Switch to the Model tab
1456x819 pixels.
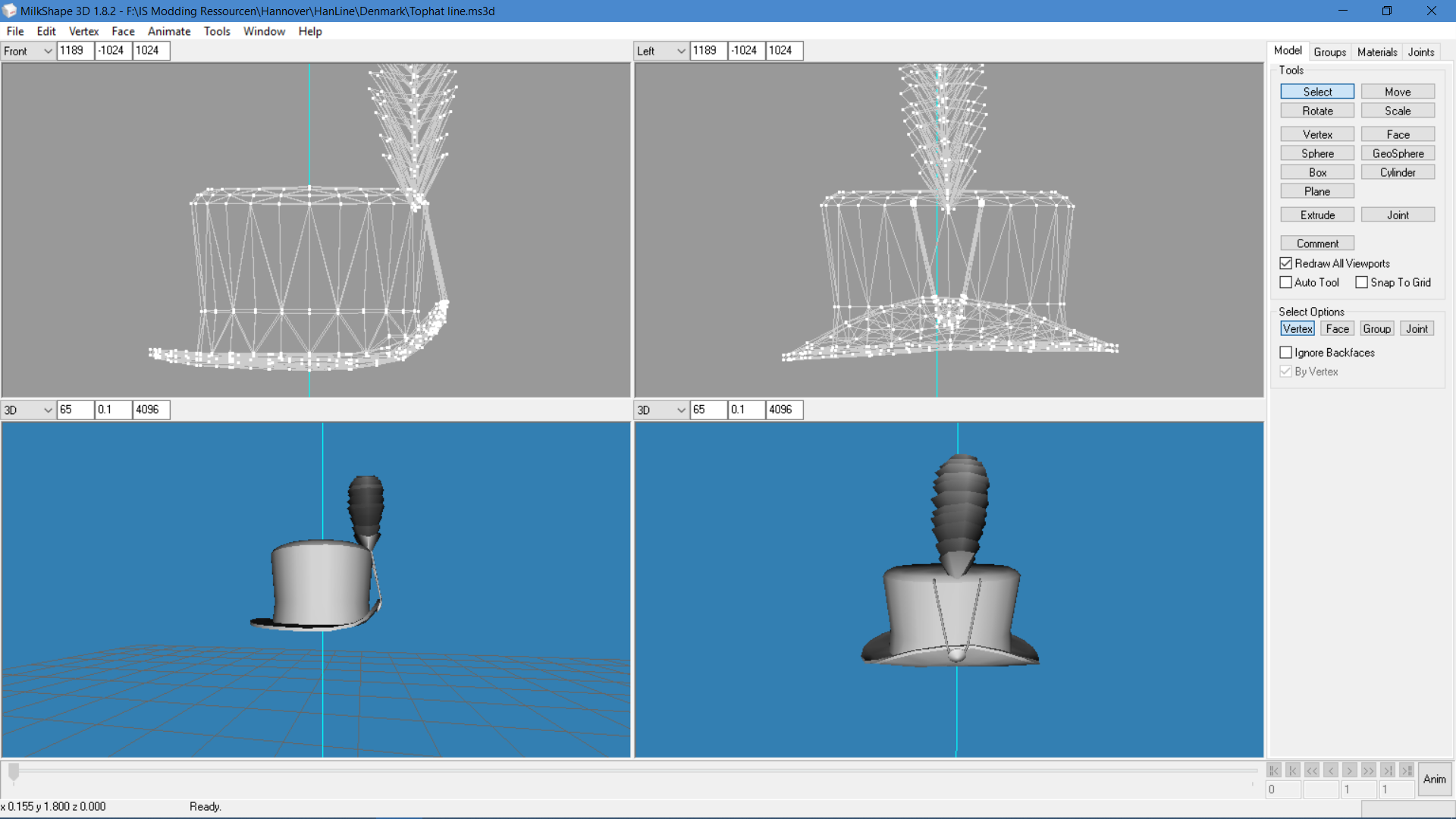(x=1288, y=51)
